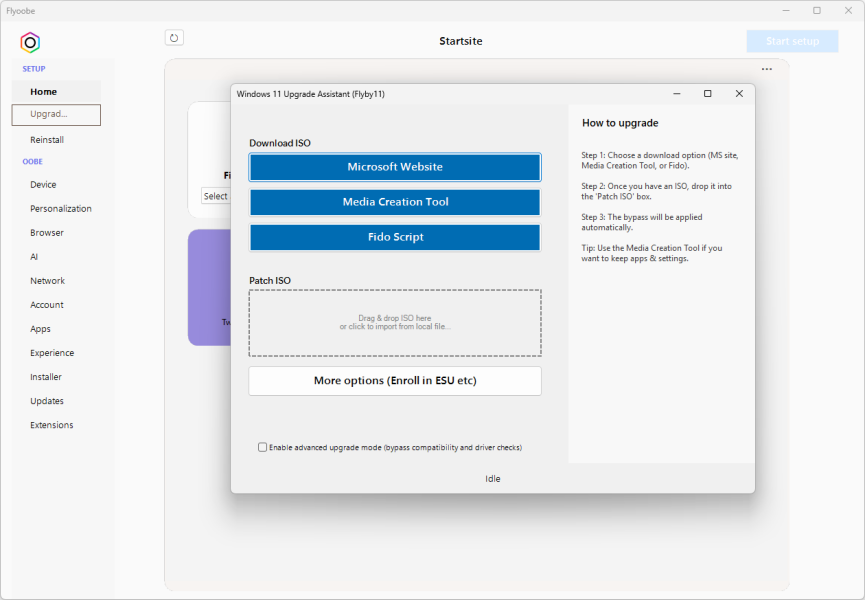This screenshot has height=600, width=865.
Task: Choose the Media Creation Tool option
Action: 395,202
